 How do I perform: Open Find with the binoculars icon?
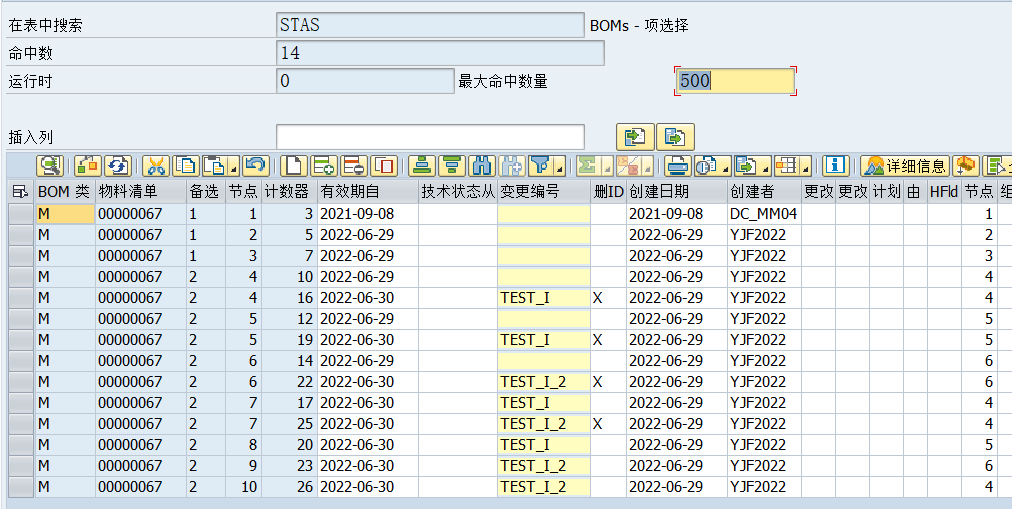click(x=481, y=166)
